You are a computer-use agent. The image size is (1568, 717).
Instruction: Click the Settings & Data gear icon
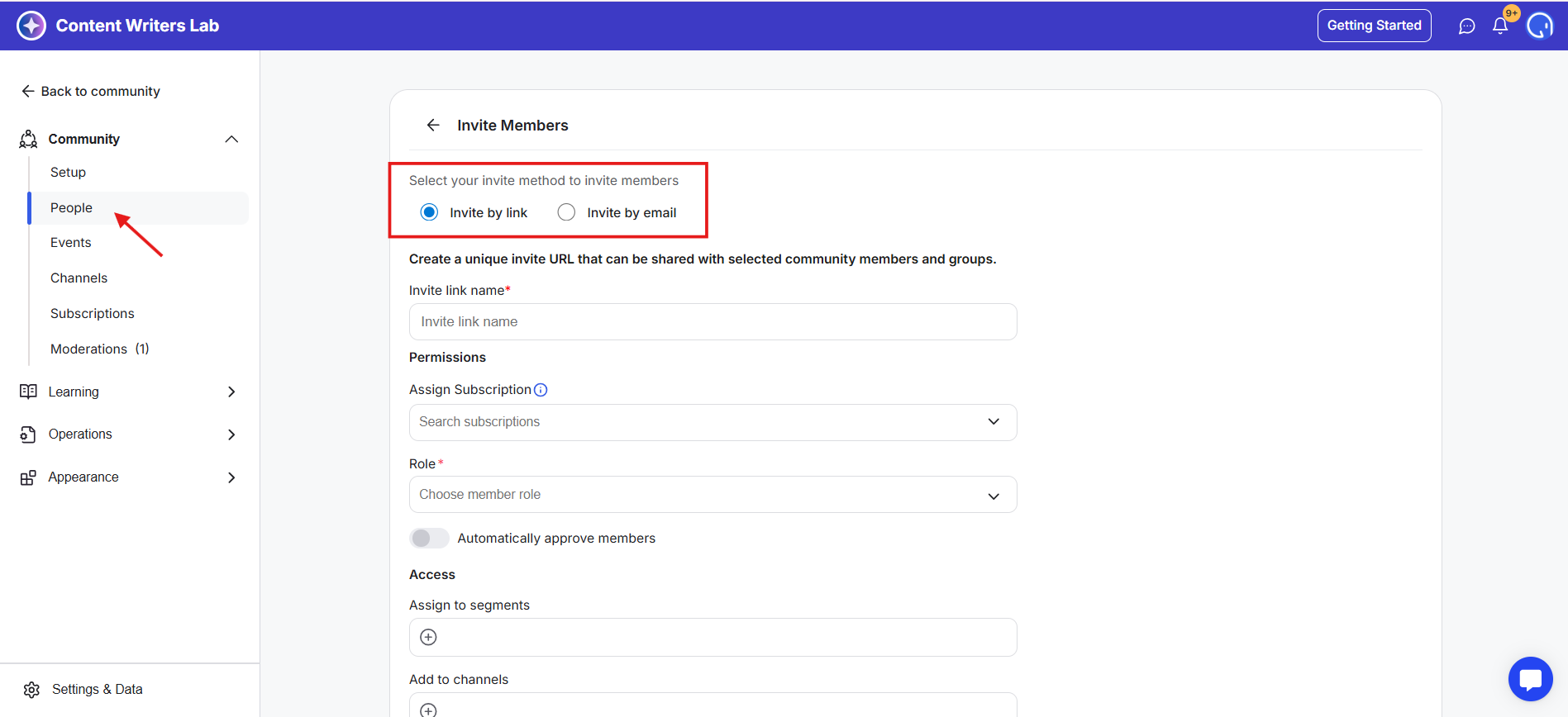click(x=31, y=690)
